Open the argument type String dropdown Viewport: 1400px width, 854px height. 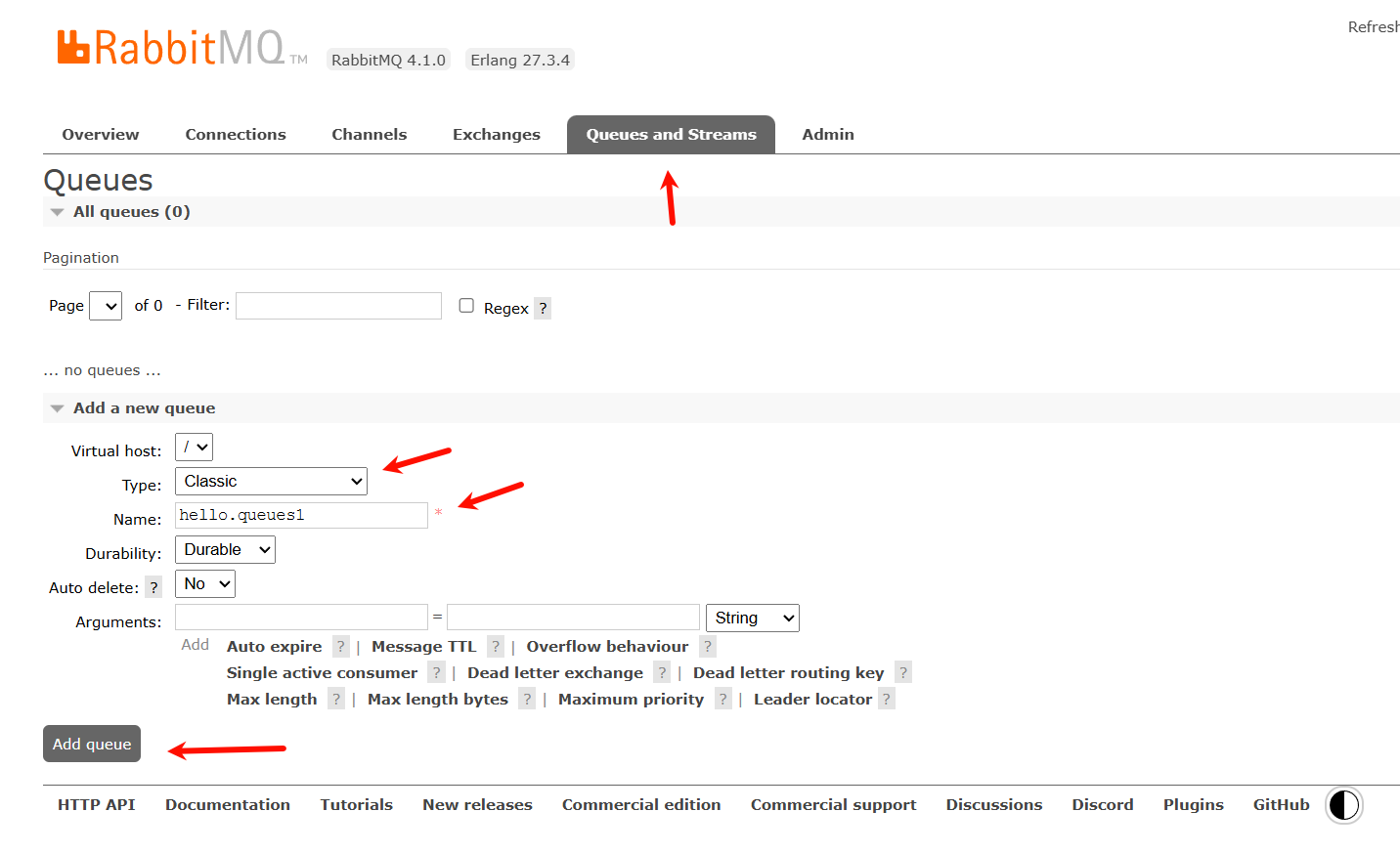pyautogui.click(x=752, y=619)
